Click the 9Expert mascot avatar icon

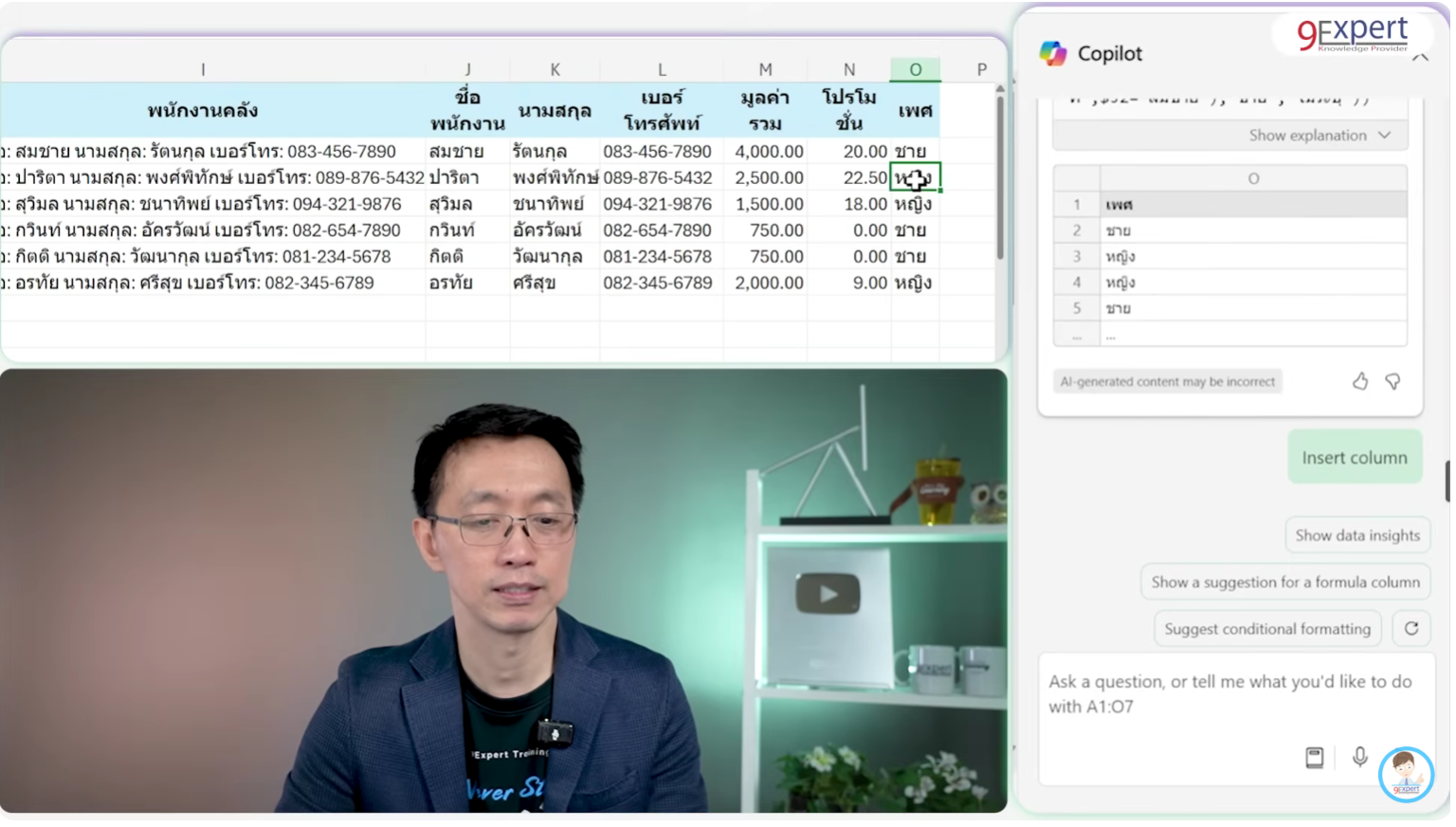[1407, 774]
